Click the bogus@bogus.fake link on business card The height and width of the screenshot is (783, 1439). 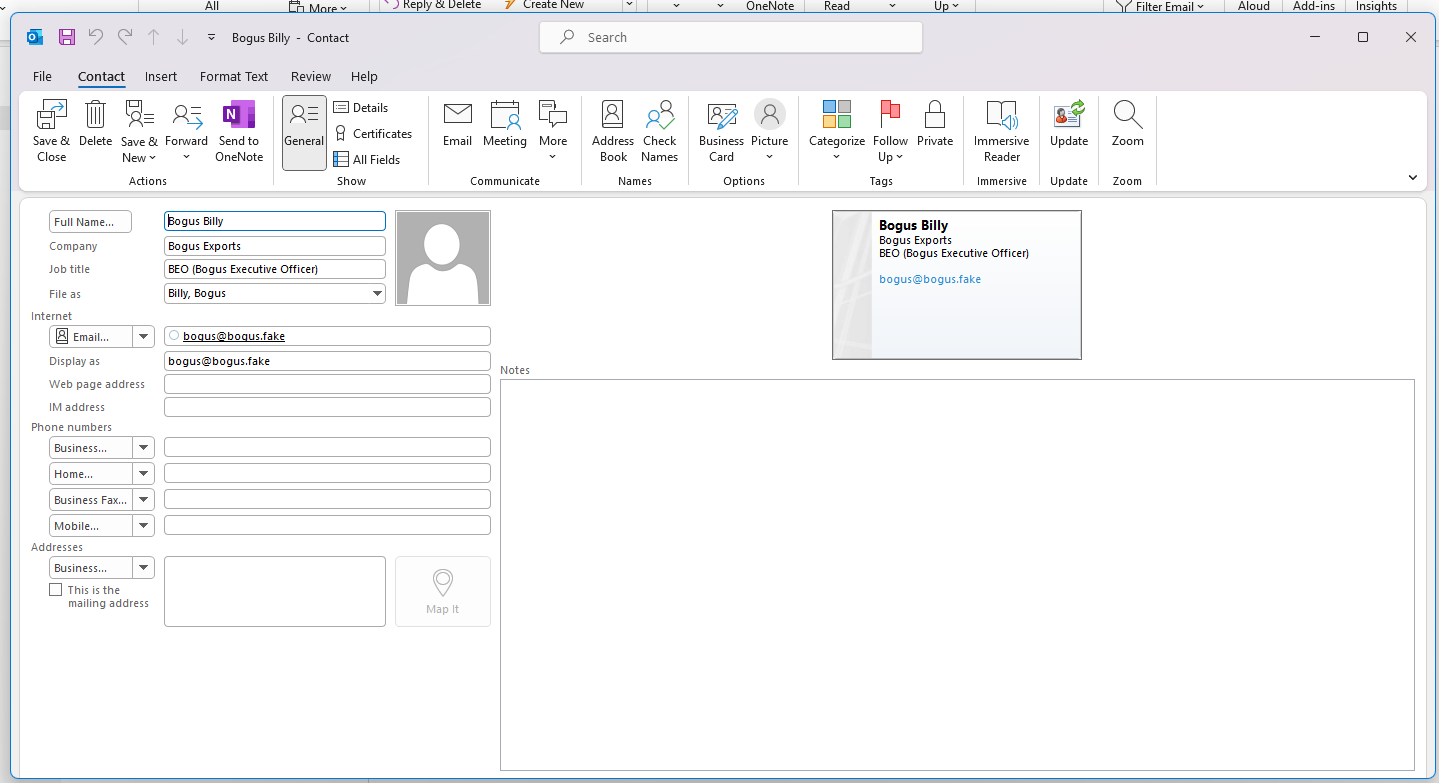930,280
